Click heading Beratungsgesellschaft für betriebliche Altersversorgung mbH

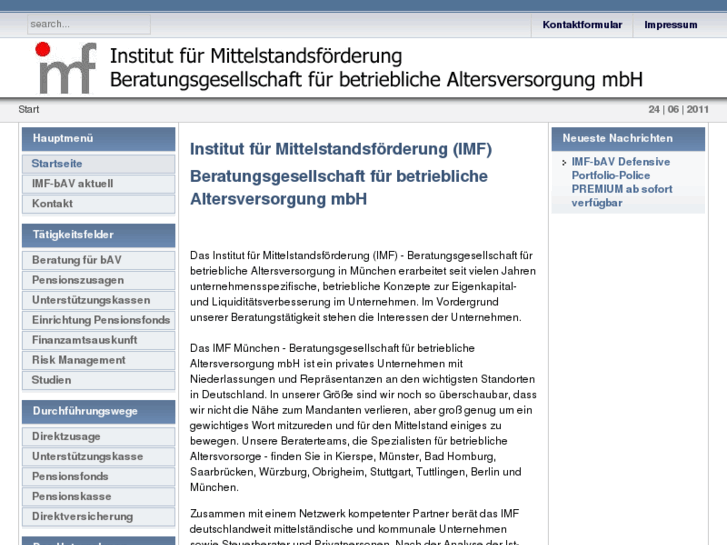(x=339, y=187)
